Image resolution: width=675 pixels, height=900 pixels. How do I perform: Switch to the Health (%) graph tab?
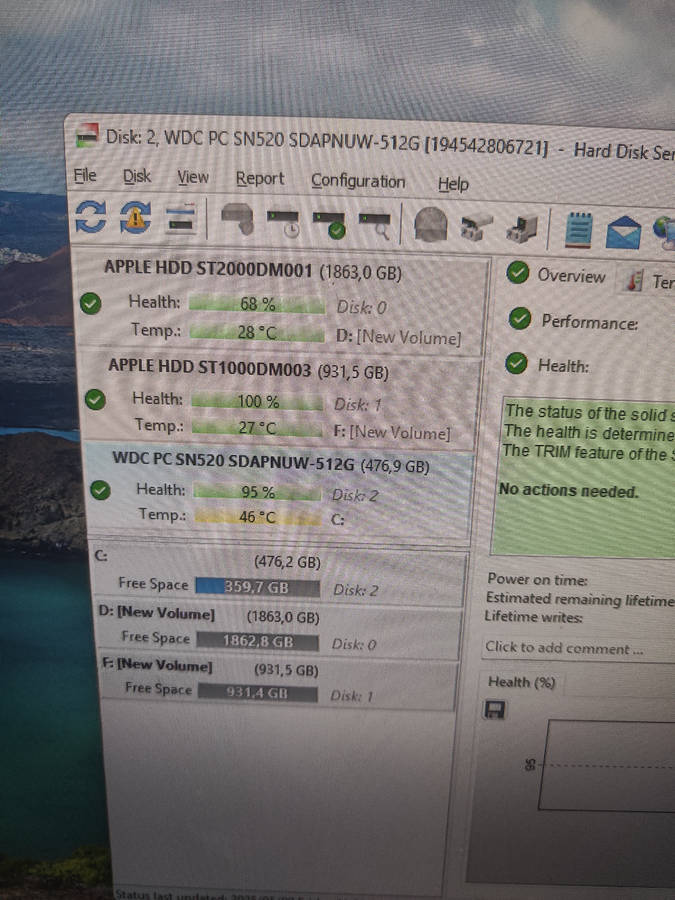(x=521, y=682)
